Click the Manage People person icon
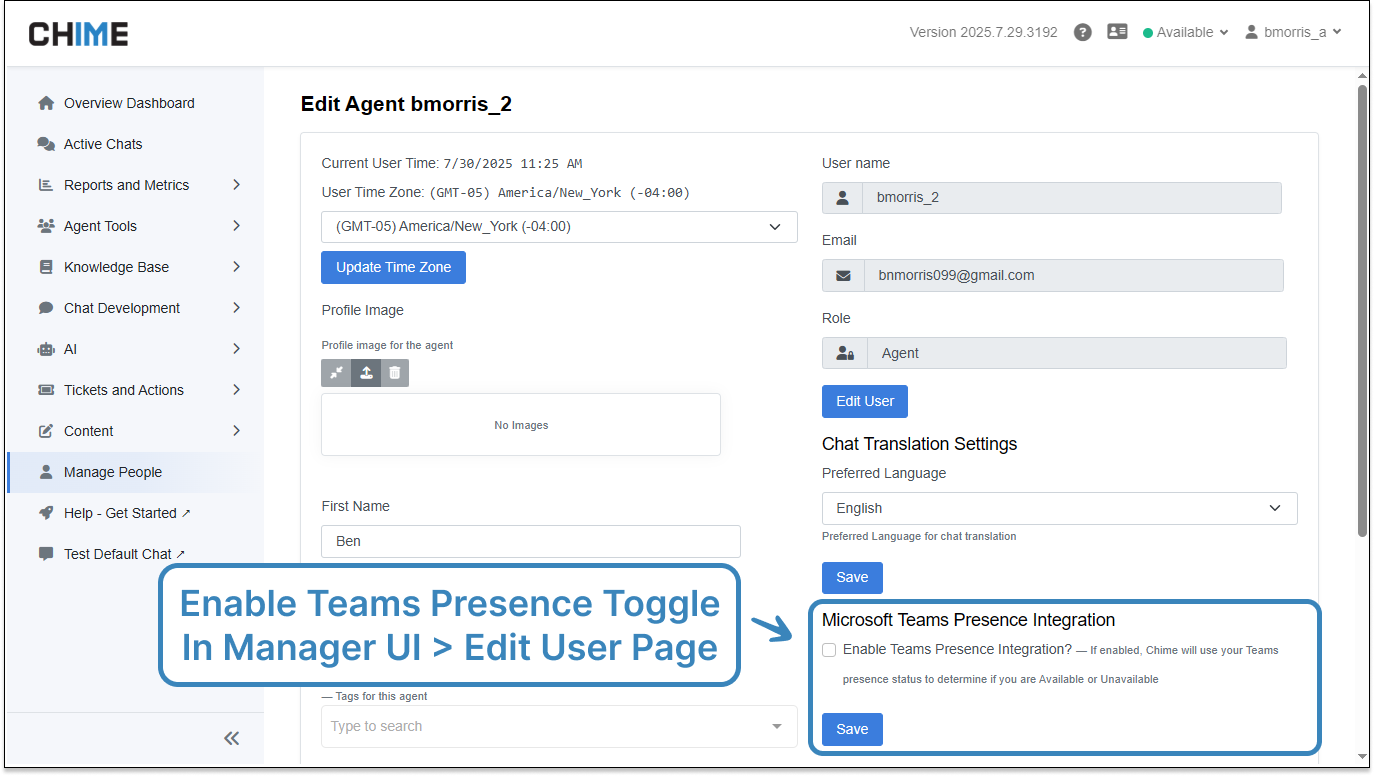Screen dimensions: 1374x776 [x=46, y=472]
